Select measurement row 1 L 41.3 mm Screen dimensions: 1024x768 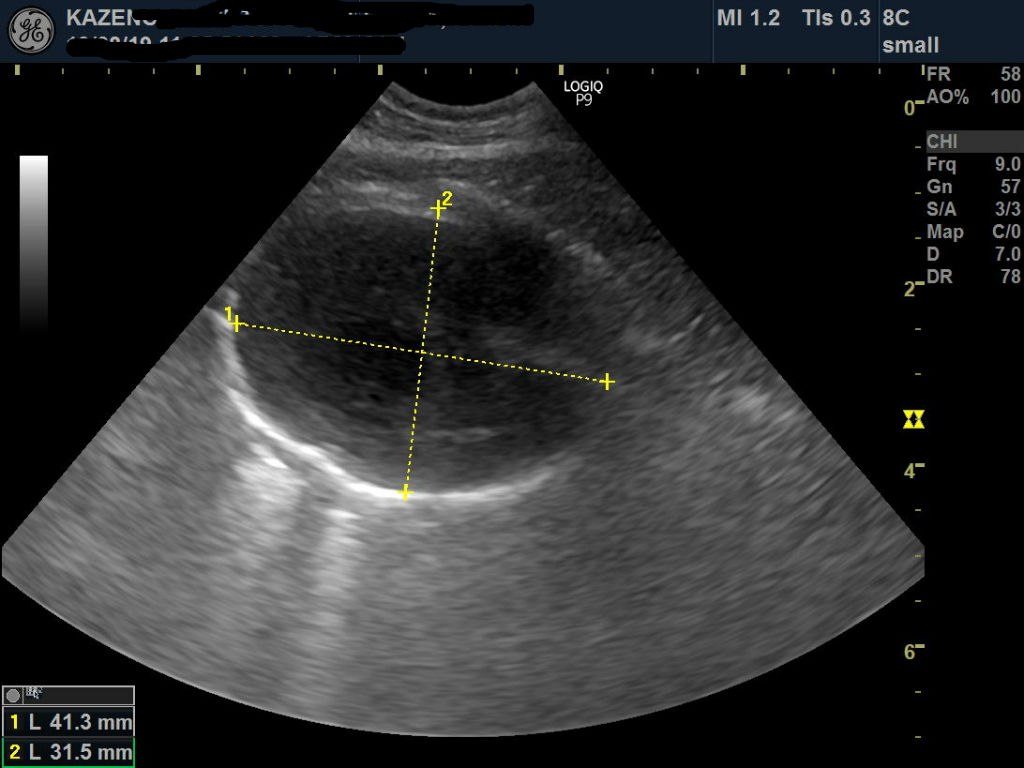click(69, 722)
